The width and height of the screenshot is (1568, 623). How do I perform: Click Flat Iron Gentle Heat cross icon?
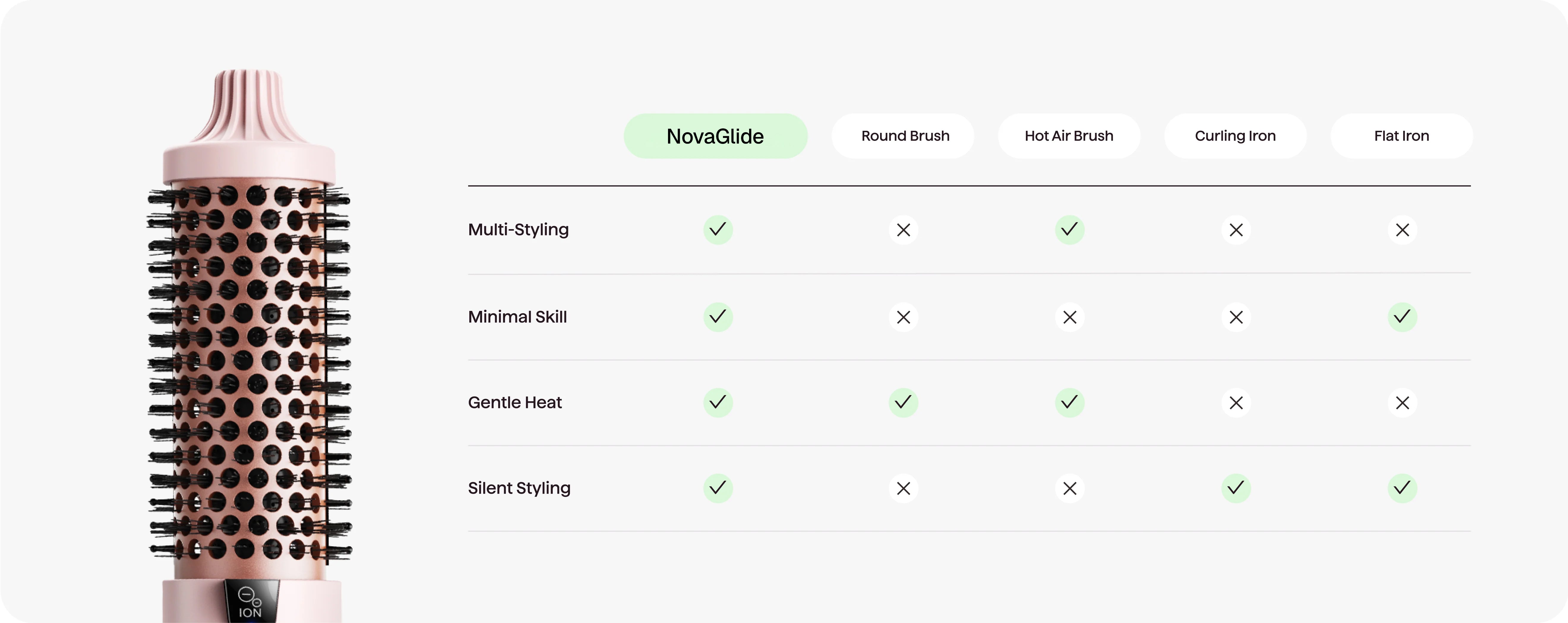(x=1402, y=402)
